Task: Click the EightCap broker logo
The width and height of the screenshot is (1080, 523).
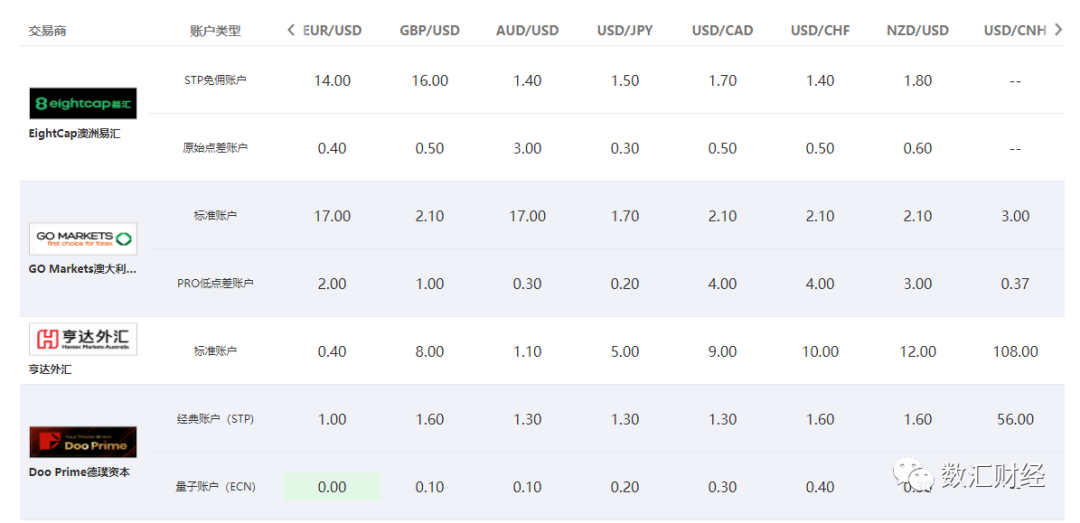Action: pos(84,103)
